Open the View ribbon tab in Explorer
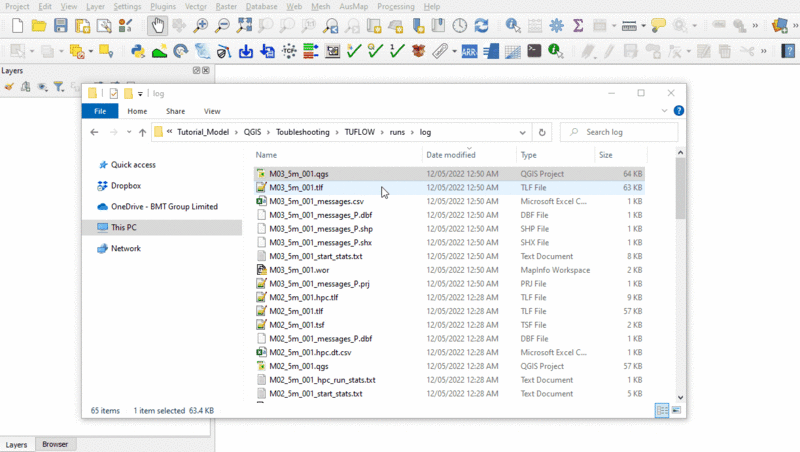The image size is (800, 452). [x=212, y=111]
